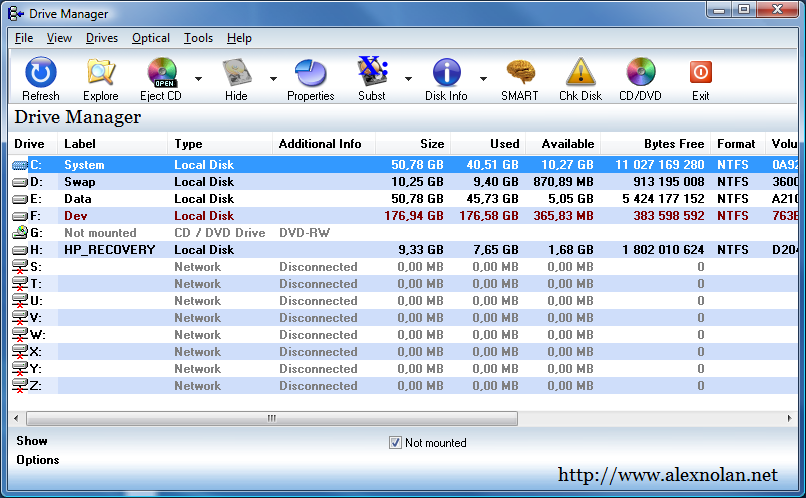Open CD/DVD tools icon
The height and width of the screenshot is (498, 806).
tap(640, 72)
